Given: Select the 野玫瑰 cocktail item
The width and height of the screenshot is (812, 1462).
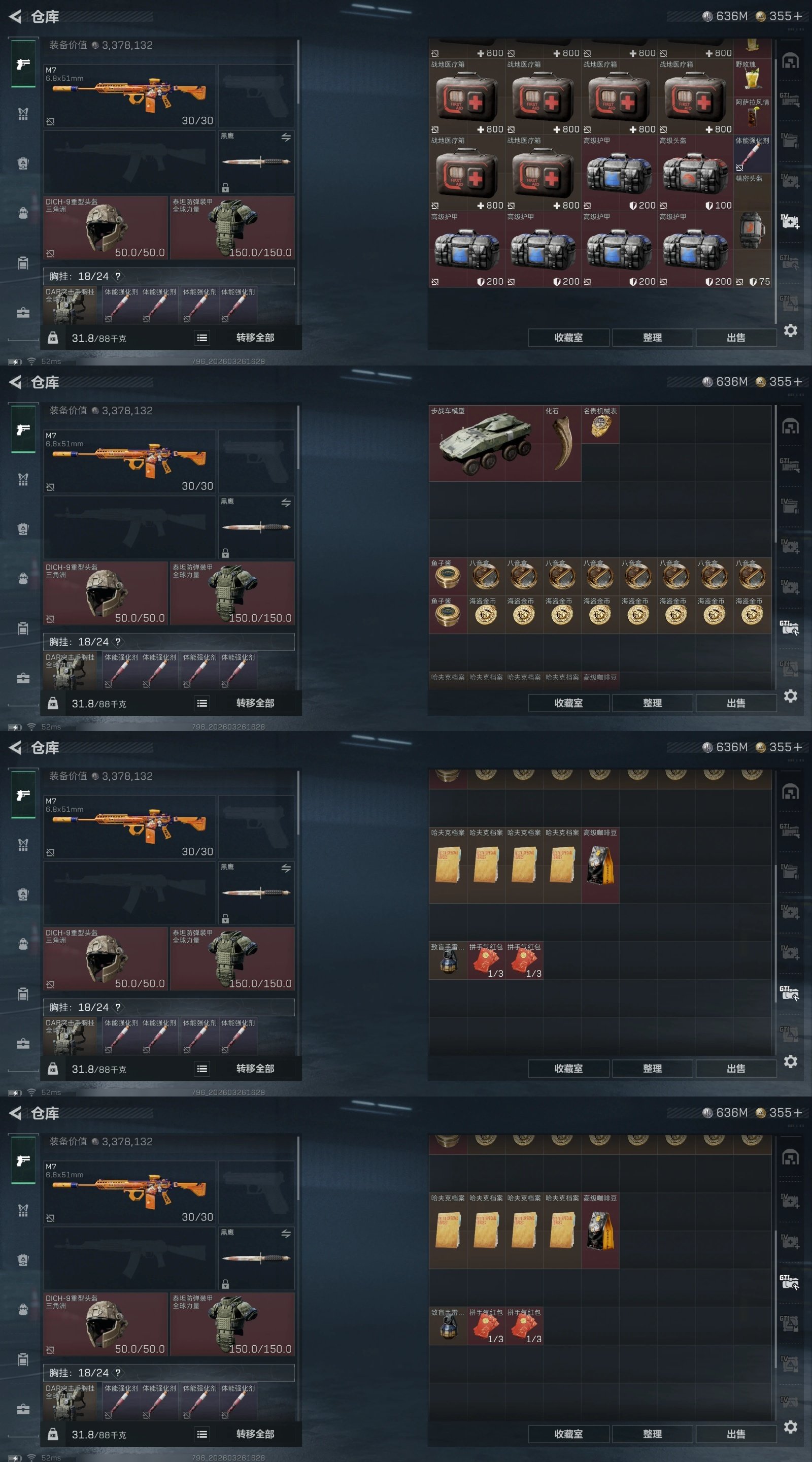Looking at the screenshot, I should [752, 78].
